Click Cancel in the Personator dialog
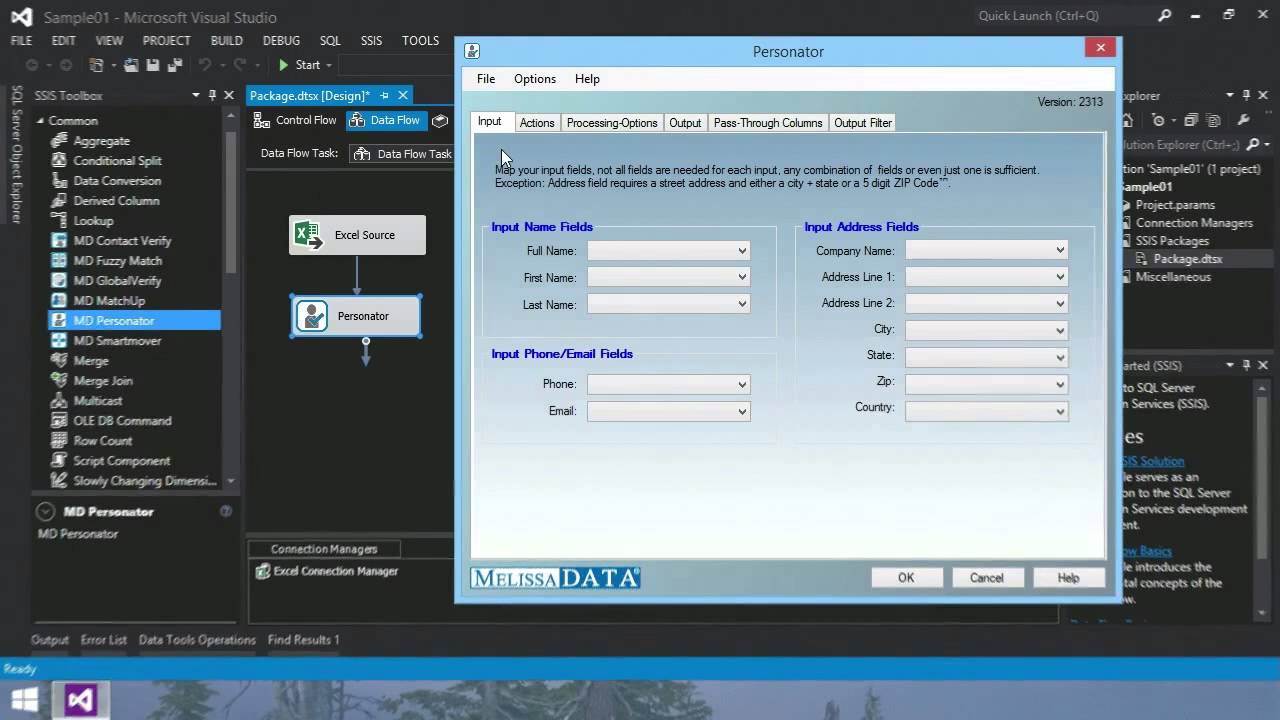The image size is (1280, 720). point(986,577)
